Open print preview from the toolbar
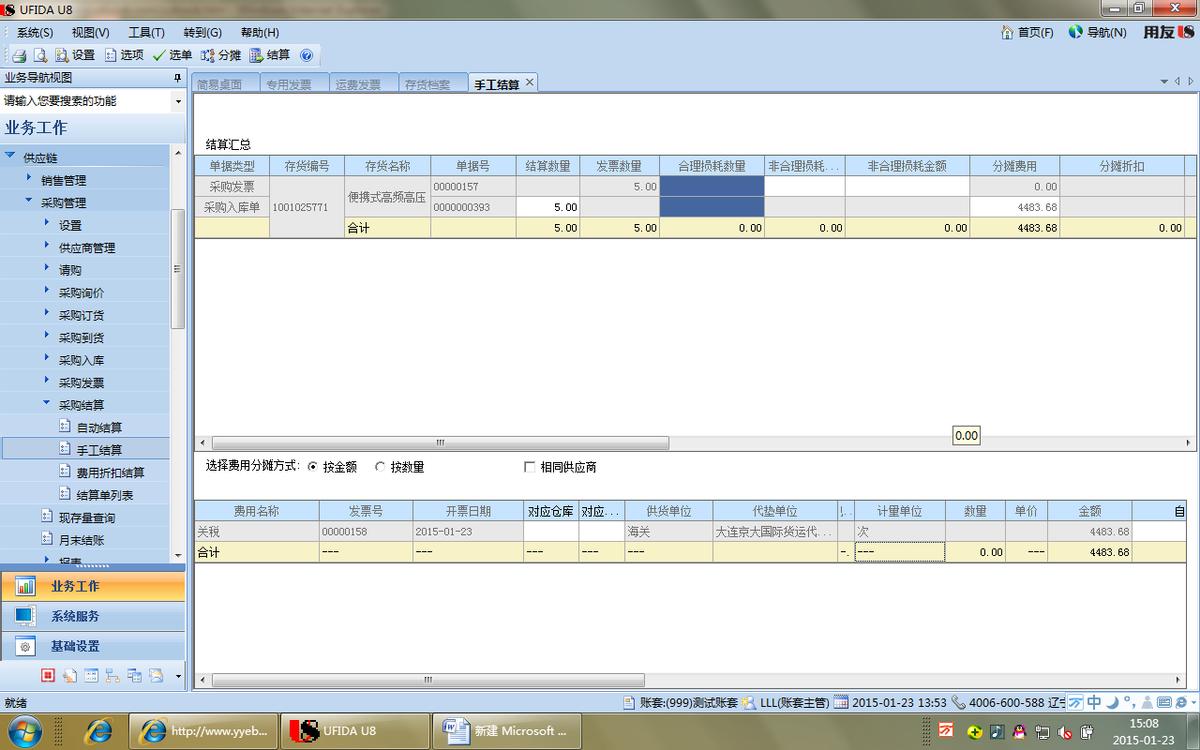Screen dimensions: 1200x750 coord(40,55)
